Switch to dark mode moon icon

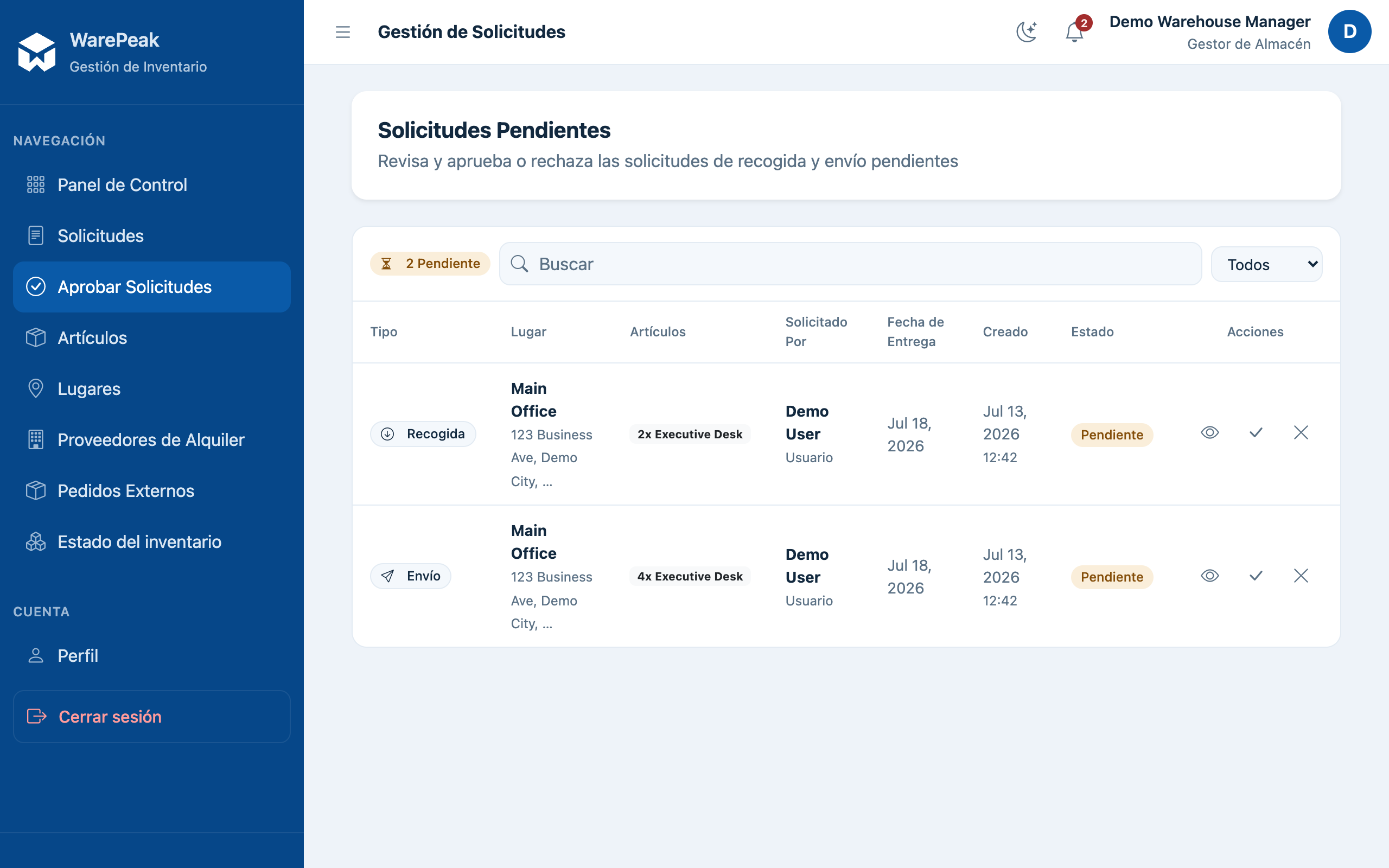[1027, 31]
